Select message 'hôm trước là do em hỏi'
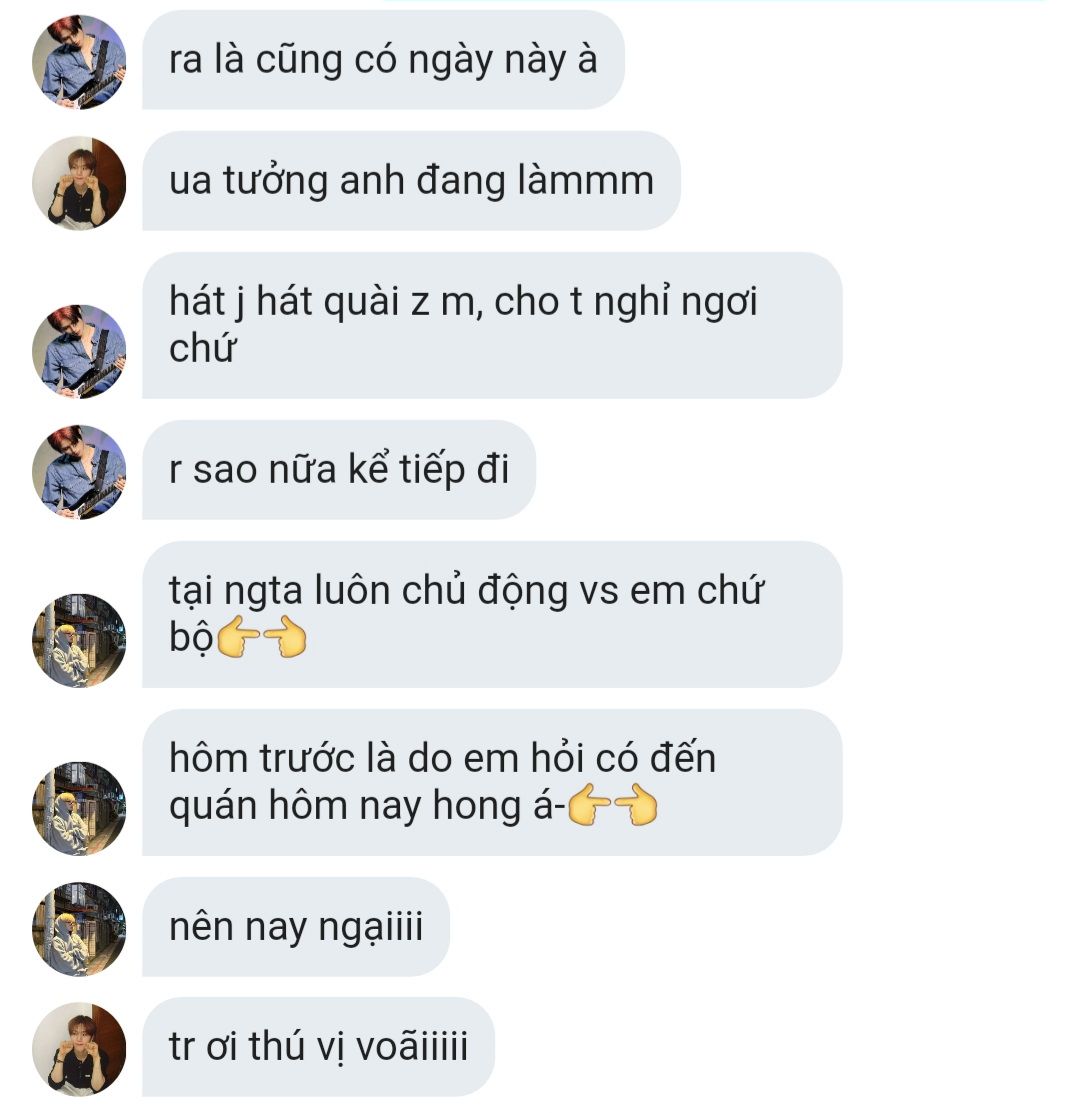This screenshot has width=1080, height=1113. [492, 782]
